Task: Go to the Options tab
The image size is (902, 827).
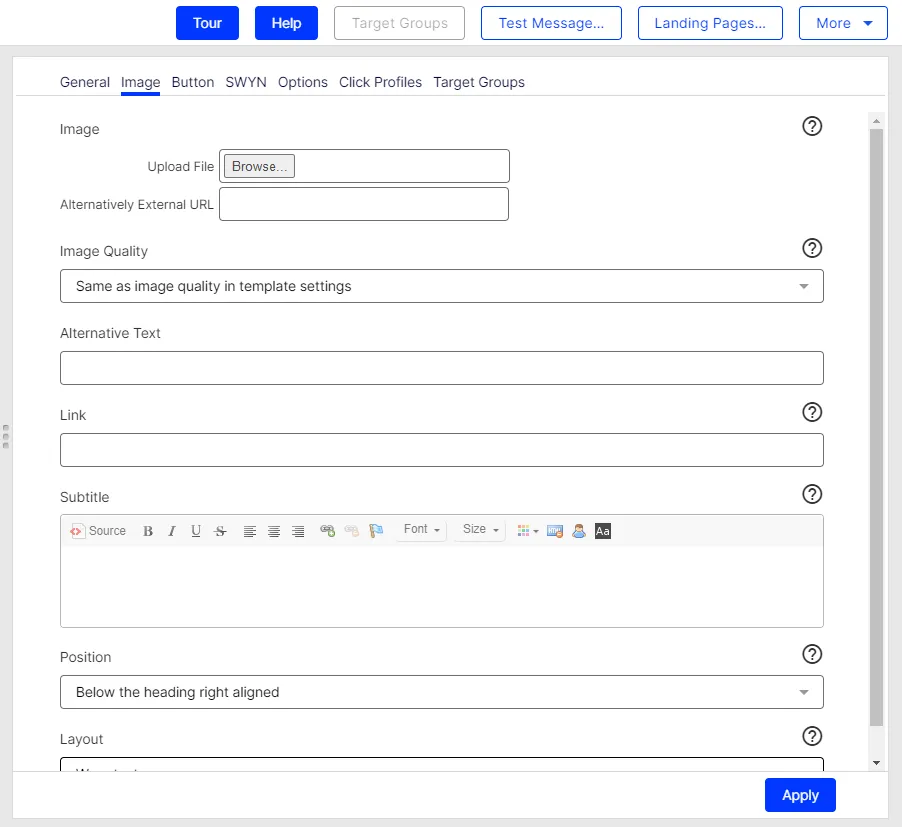Action: 303,82
